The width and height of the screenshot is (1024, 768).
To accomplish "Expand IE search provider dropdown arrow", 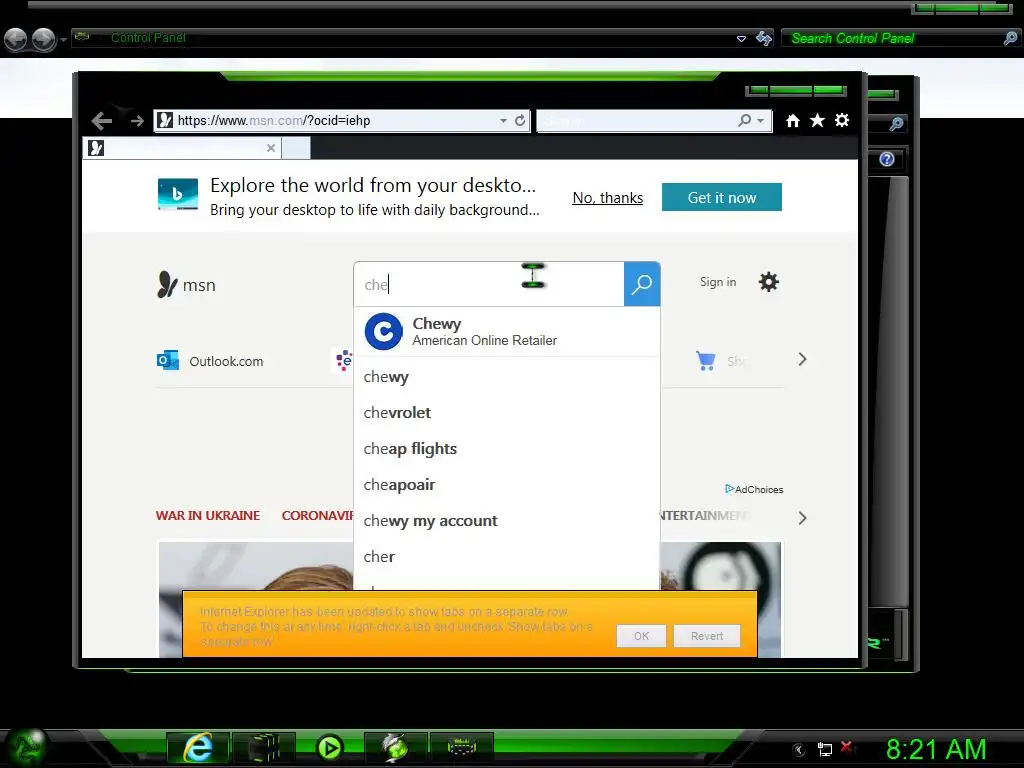I will (760, 121).
